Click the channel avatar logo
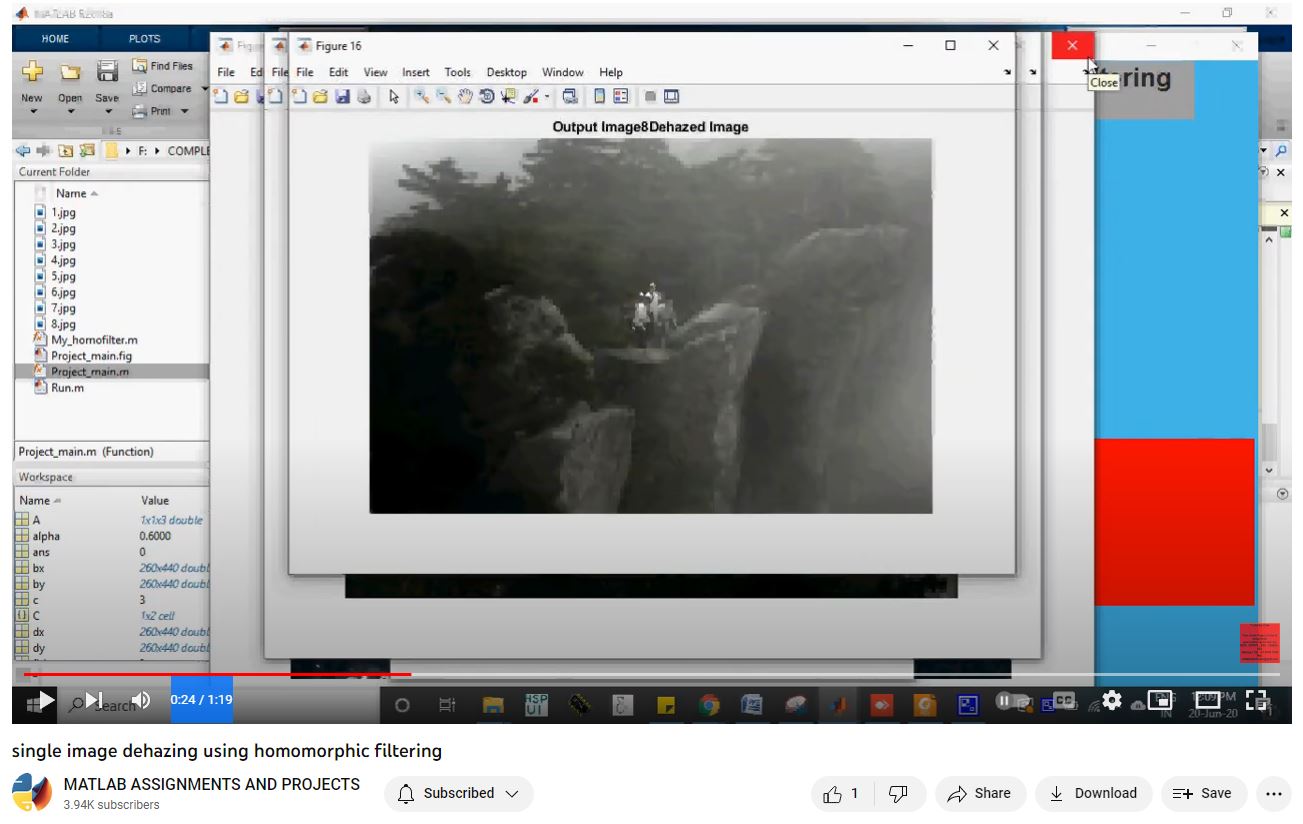 (32, 793)
